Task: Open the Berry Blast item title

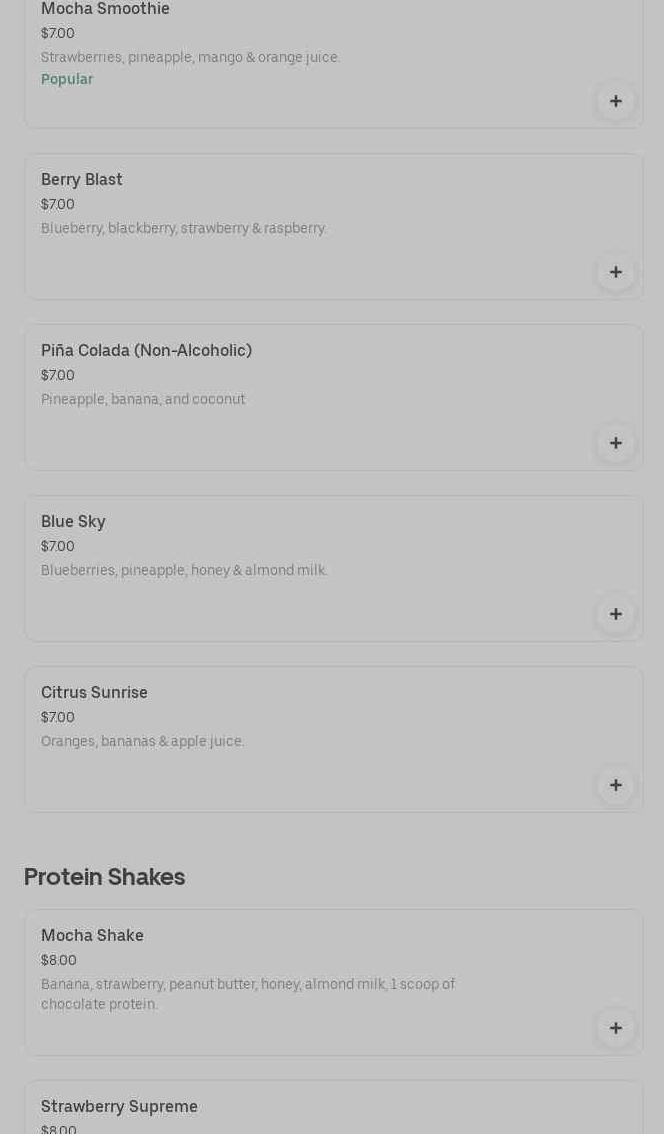Action: point(82,180)
